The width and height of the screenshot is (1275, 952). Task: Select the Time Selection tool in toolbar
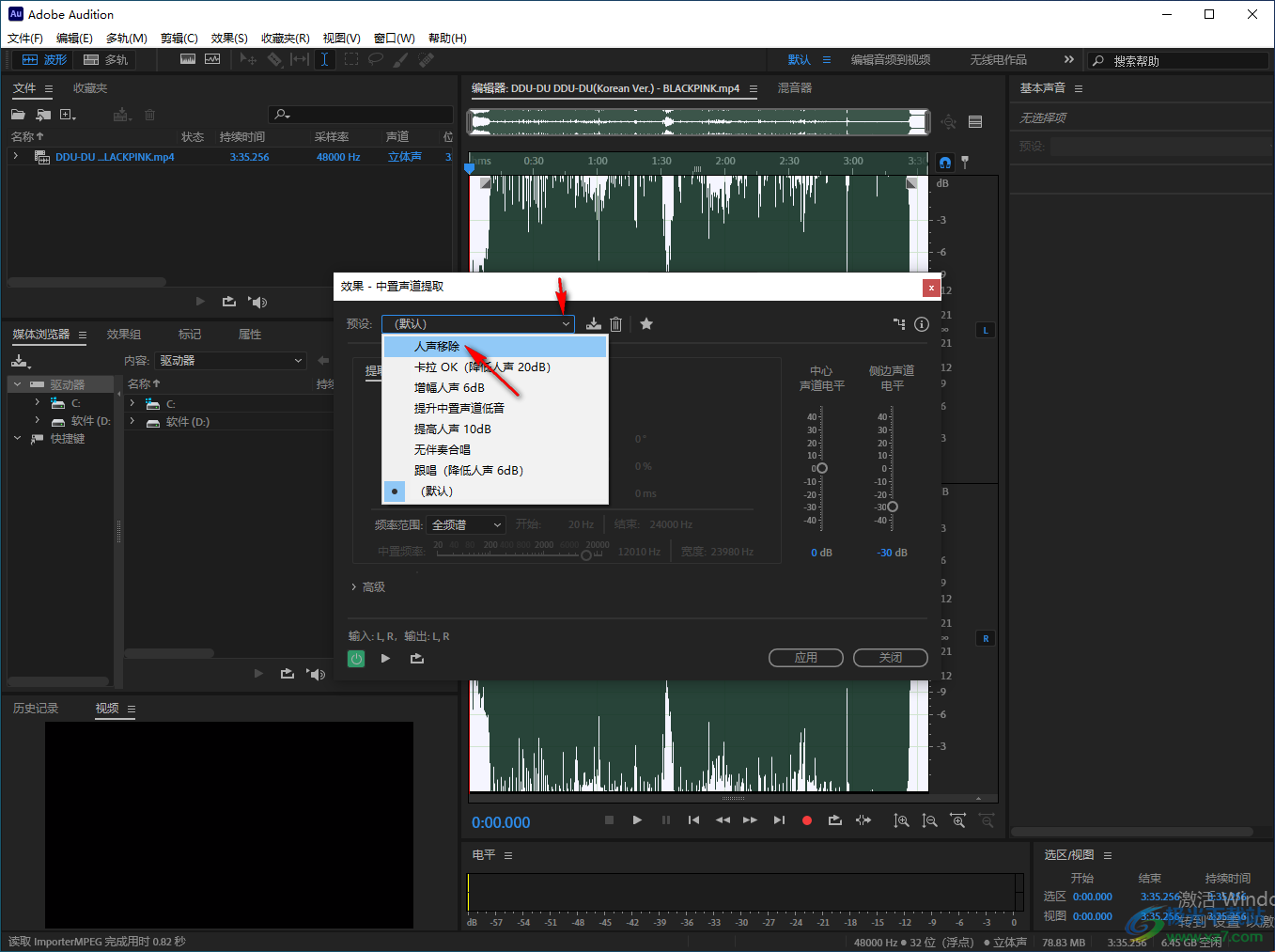(324, 59)
